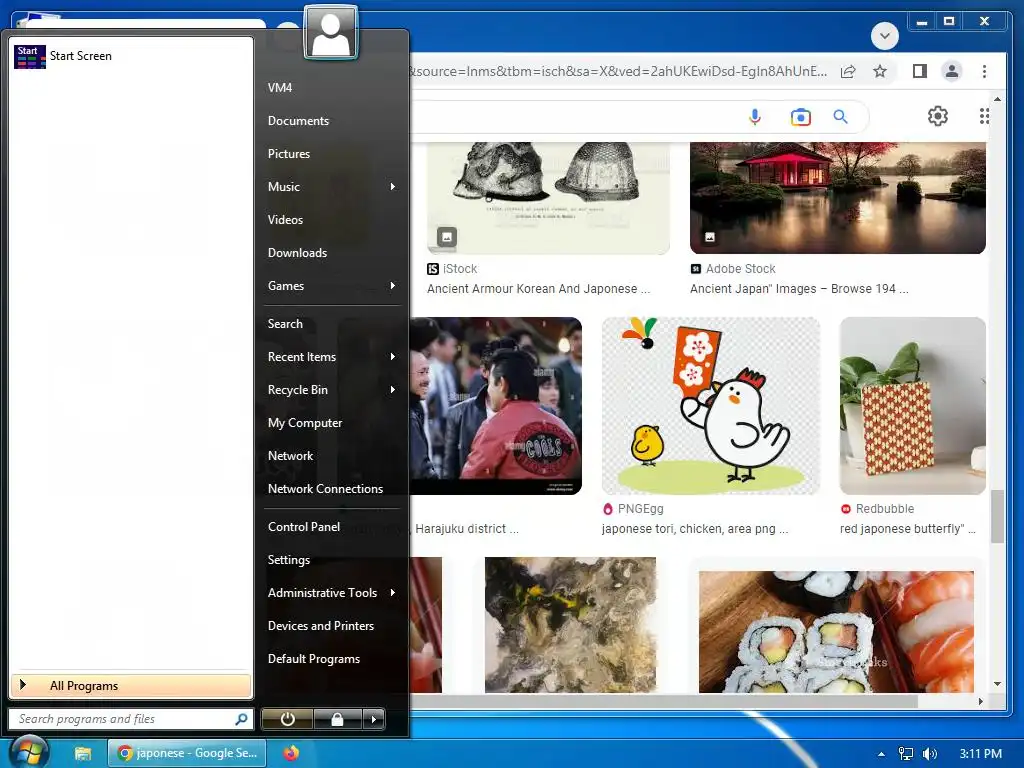Open the Google apps grid

click(x=984, y=116)
